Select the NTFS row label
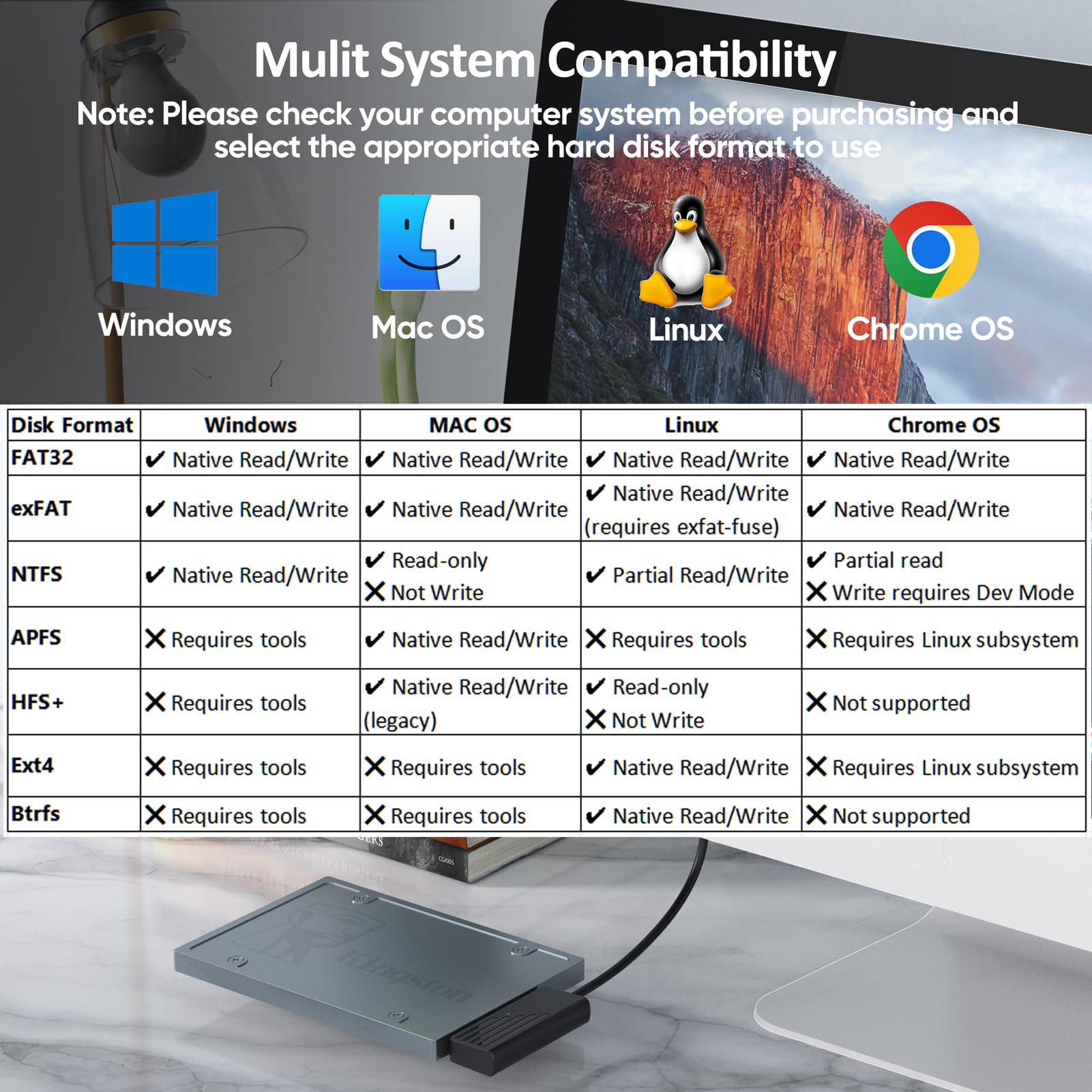 coord(37,574)
